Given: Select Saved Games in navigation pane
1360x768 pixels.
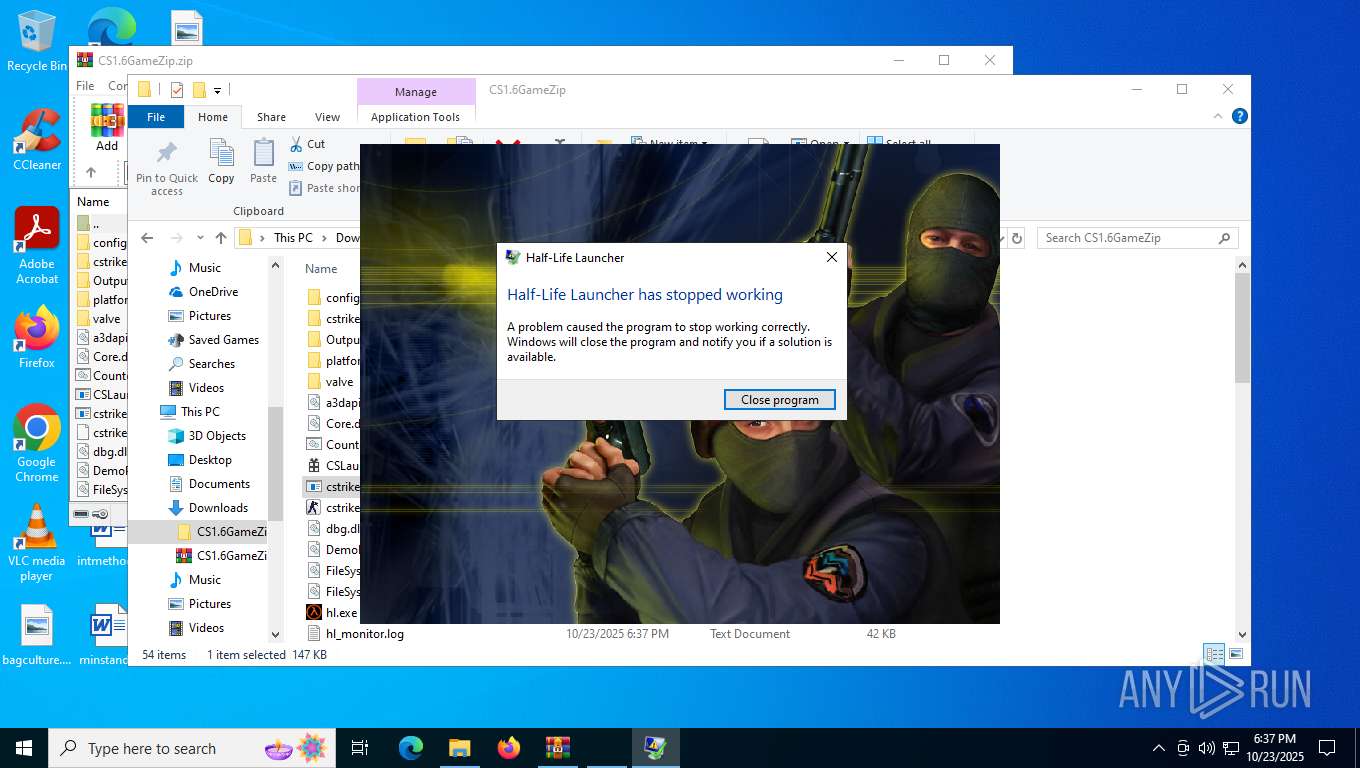Looking at the screenshot, I should click(x=223, y=340).
